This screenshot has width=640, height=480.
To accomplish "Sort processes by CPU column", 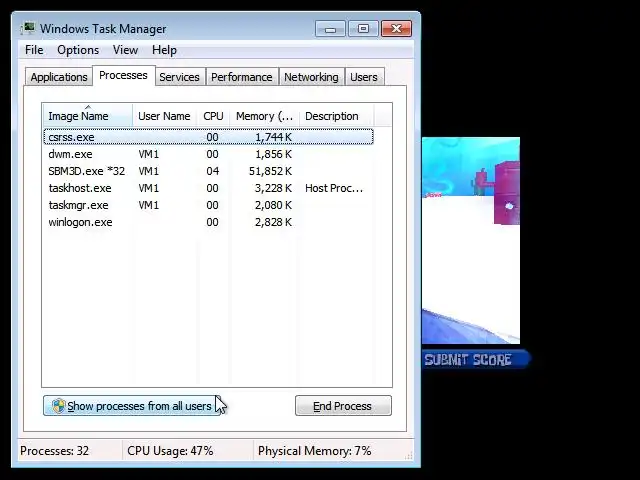I will [213, 116].
